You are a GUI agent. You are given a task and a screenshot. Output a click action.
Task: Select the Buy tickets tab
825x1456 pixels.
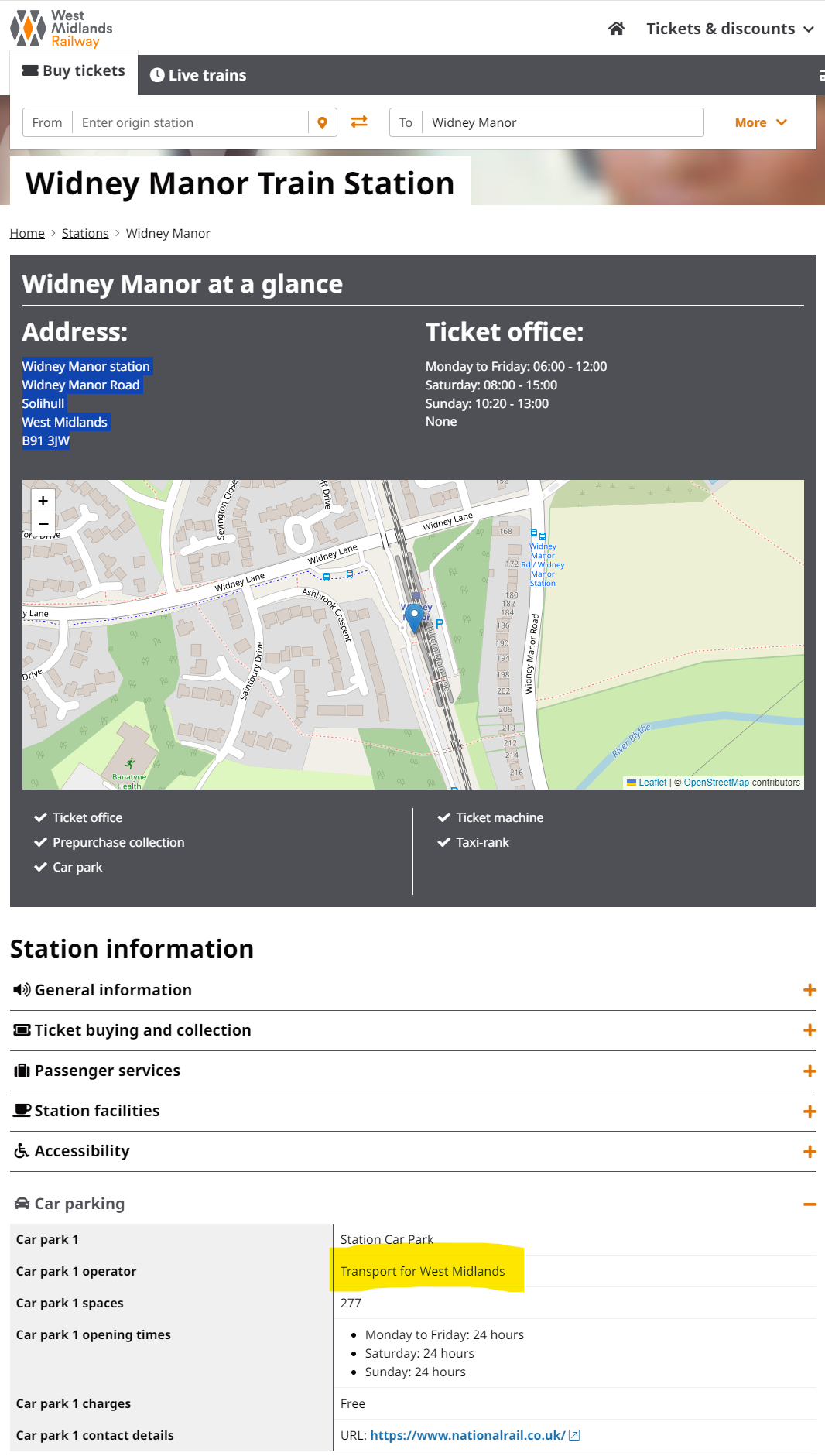coord(74,71)
